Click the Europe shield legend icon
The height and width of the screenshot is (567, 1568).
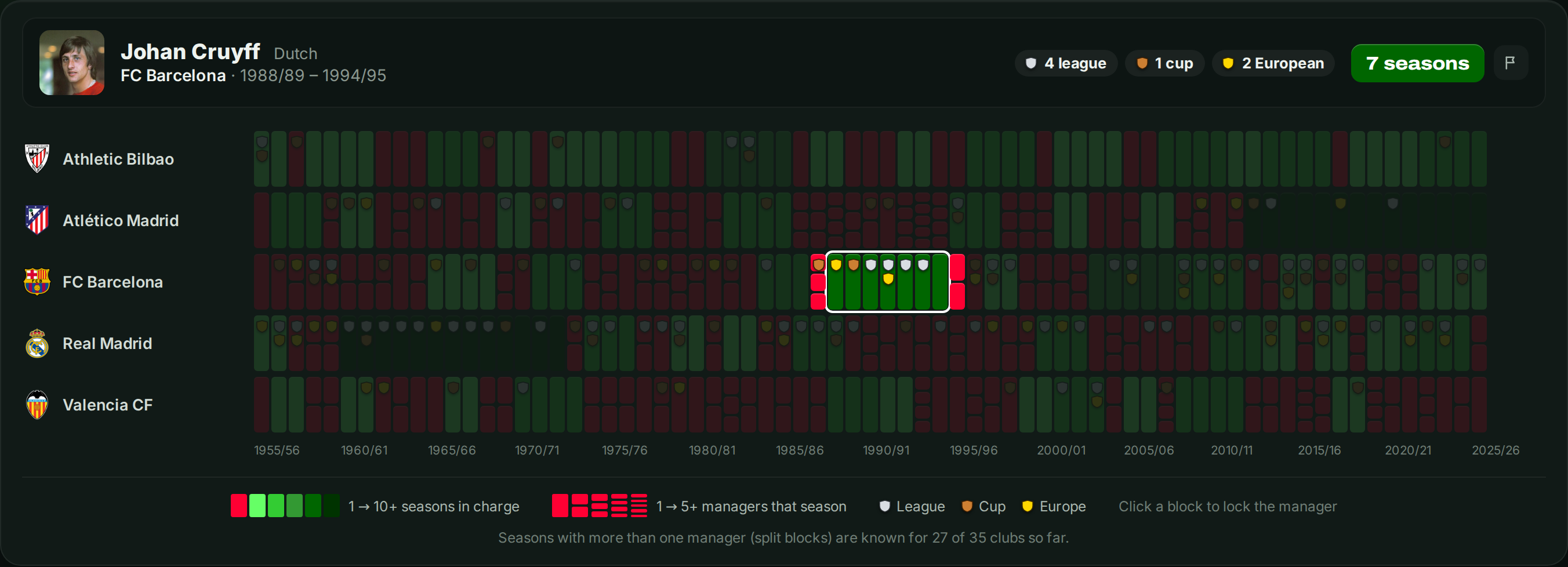[x=1028, y=506]
